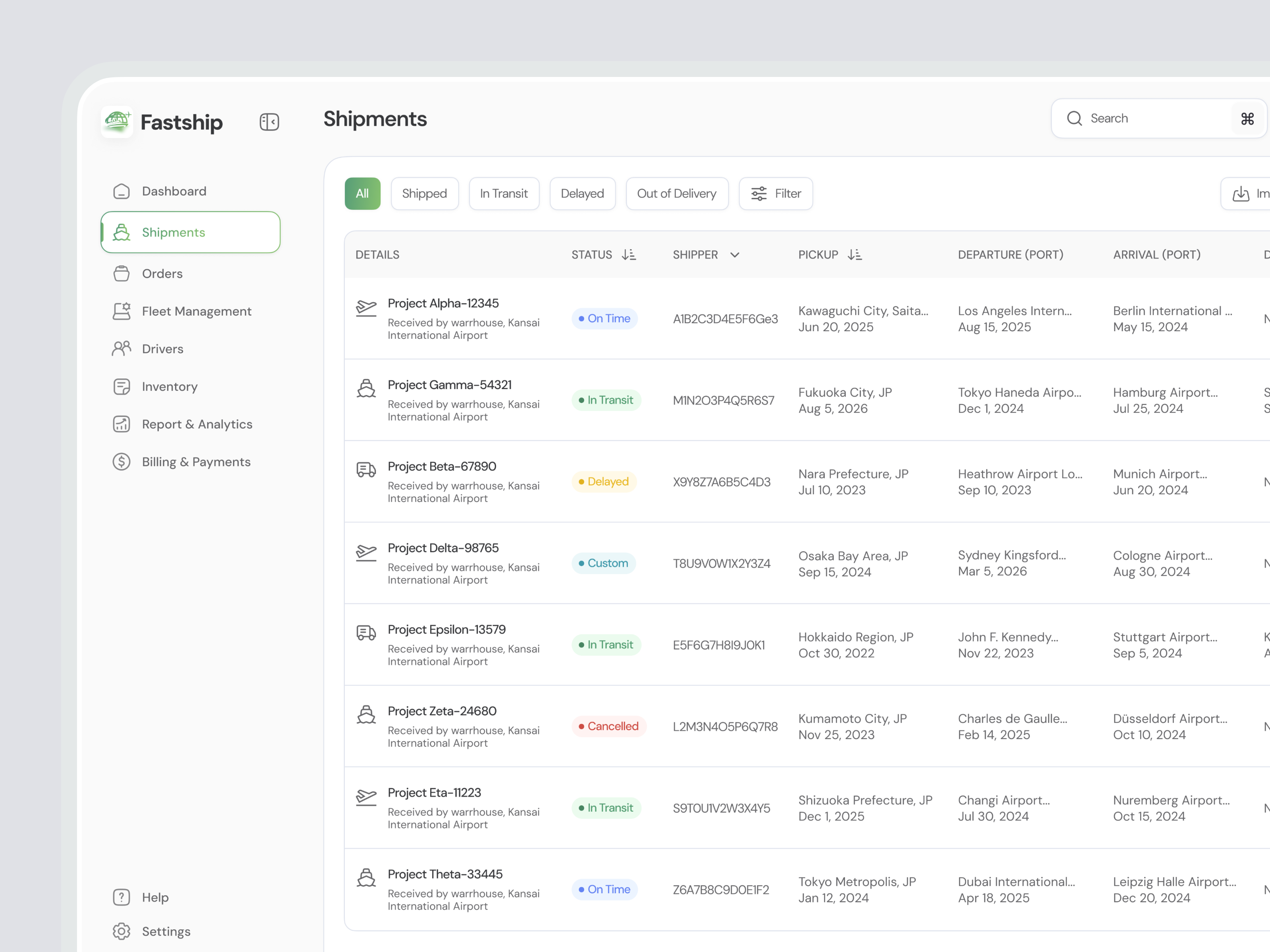Switch to the Shipped filter tab

tap(425, 194)
